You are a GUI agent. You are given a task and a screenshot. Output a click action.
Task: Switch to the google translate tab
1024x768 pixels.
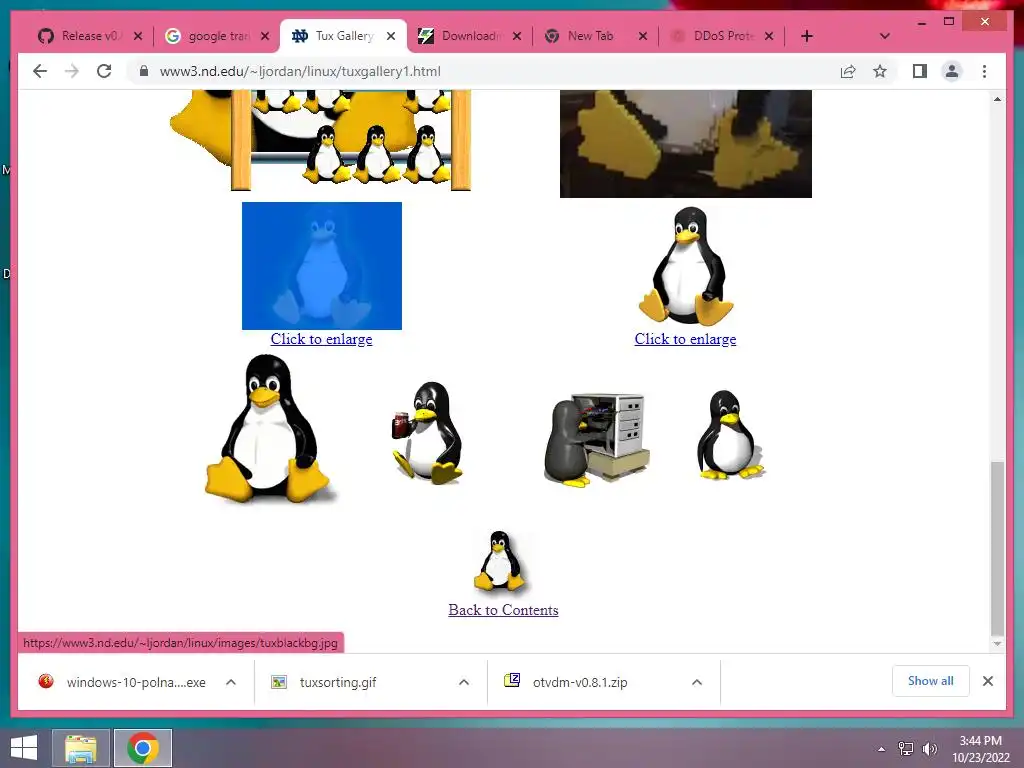[x=208, y=36]
